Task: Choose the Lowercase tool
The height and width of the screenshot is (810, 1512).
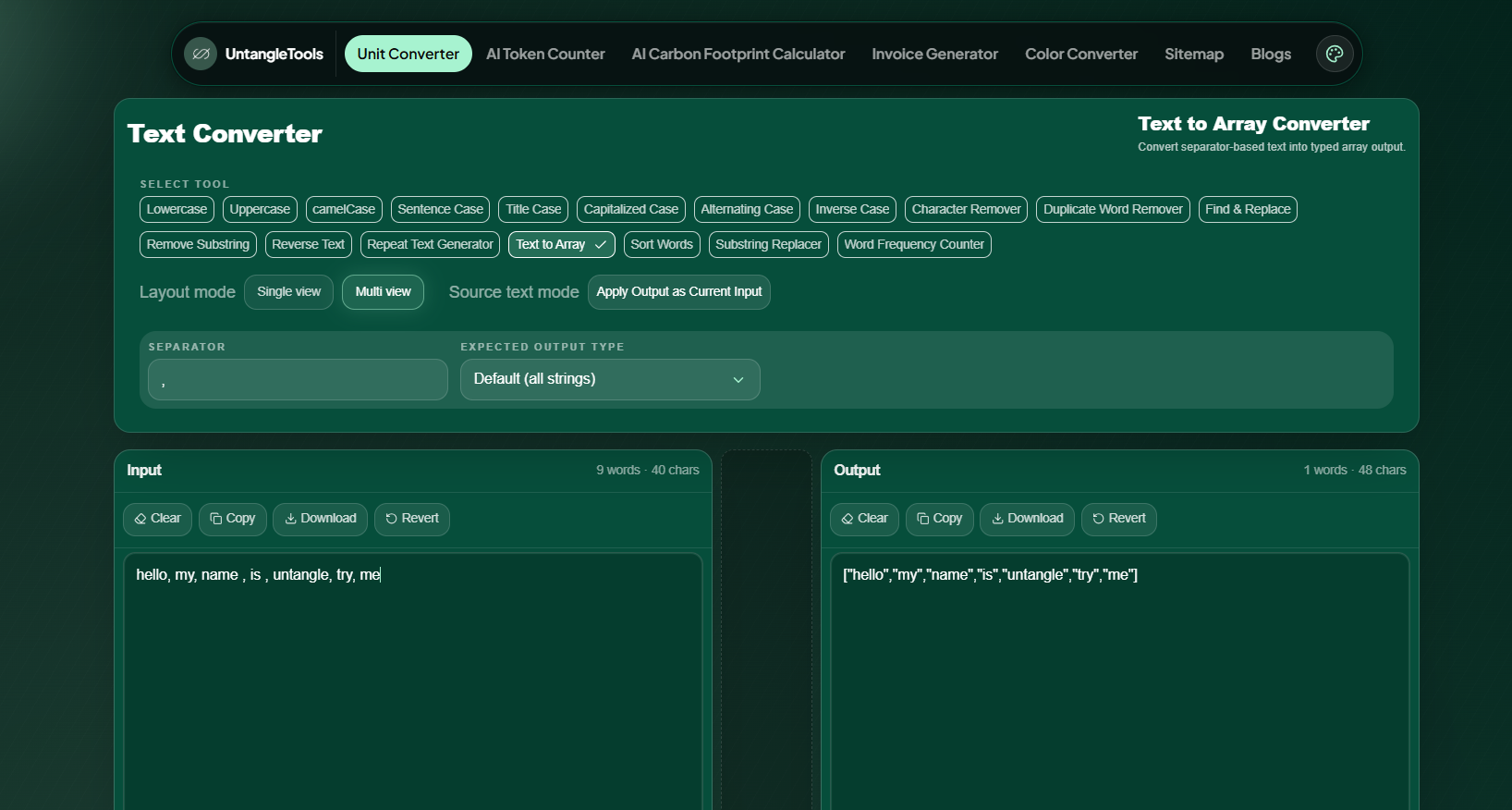Action: pos(177,210)
